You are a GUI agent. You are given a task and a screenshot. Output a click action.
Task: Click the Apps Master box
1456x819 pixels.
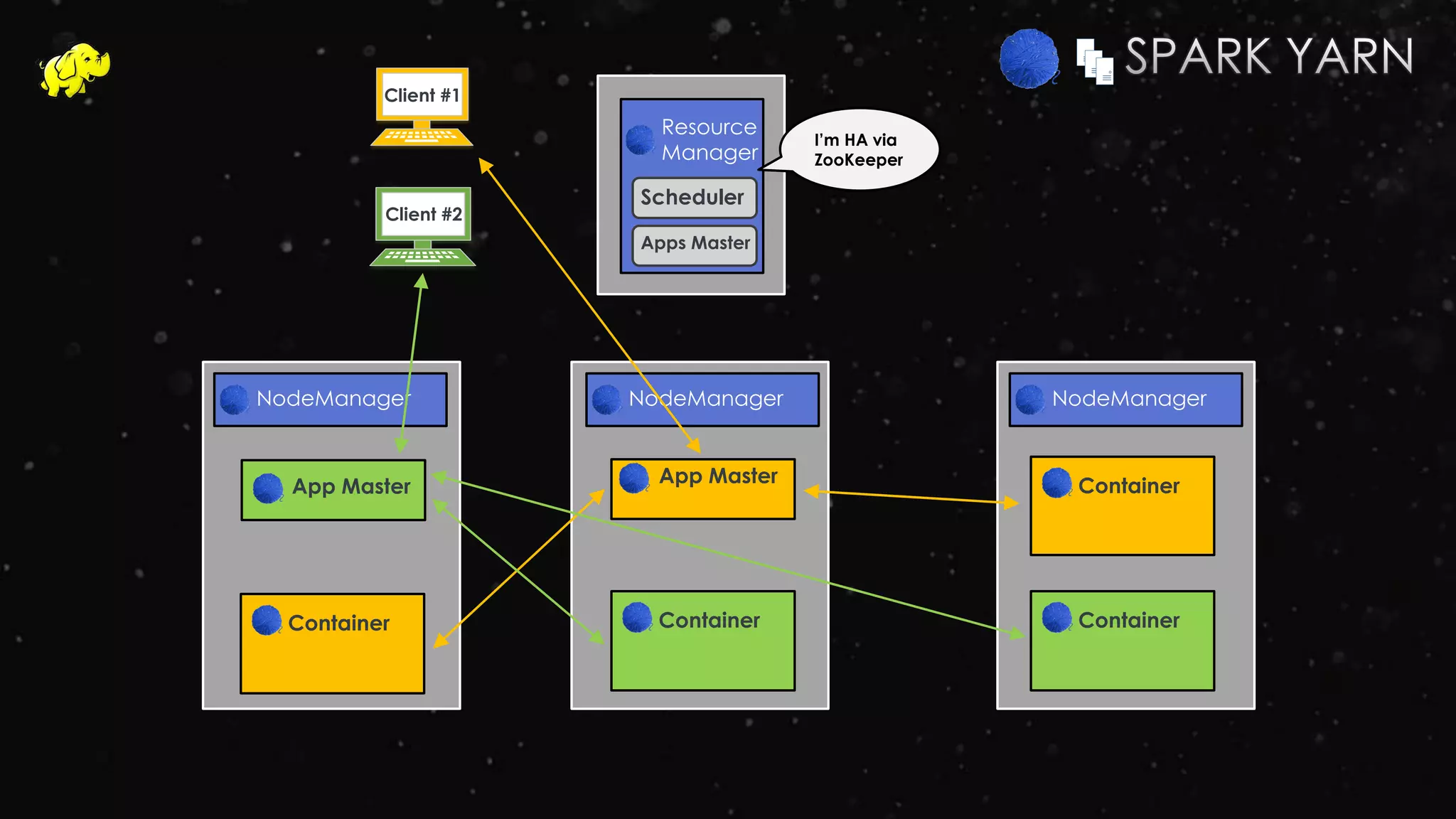(x=695, y=245)
